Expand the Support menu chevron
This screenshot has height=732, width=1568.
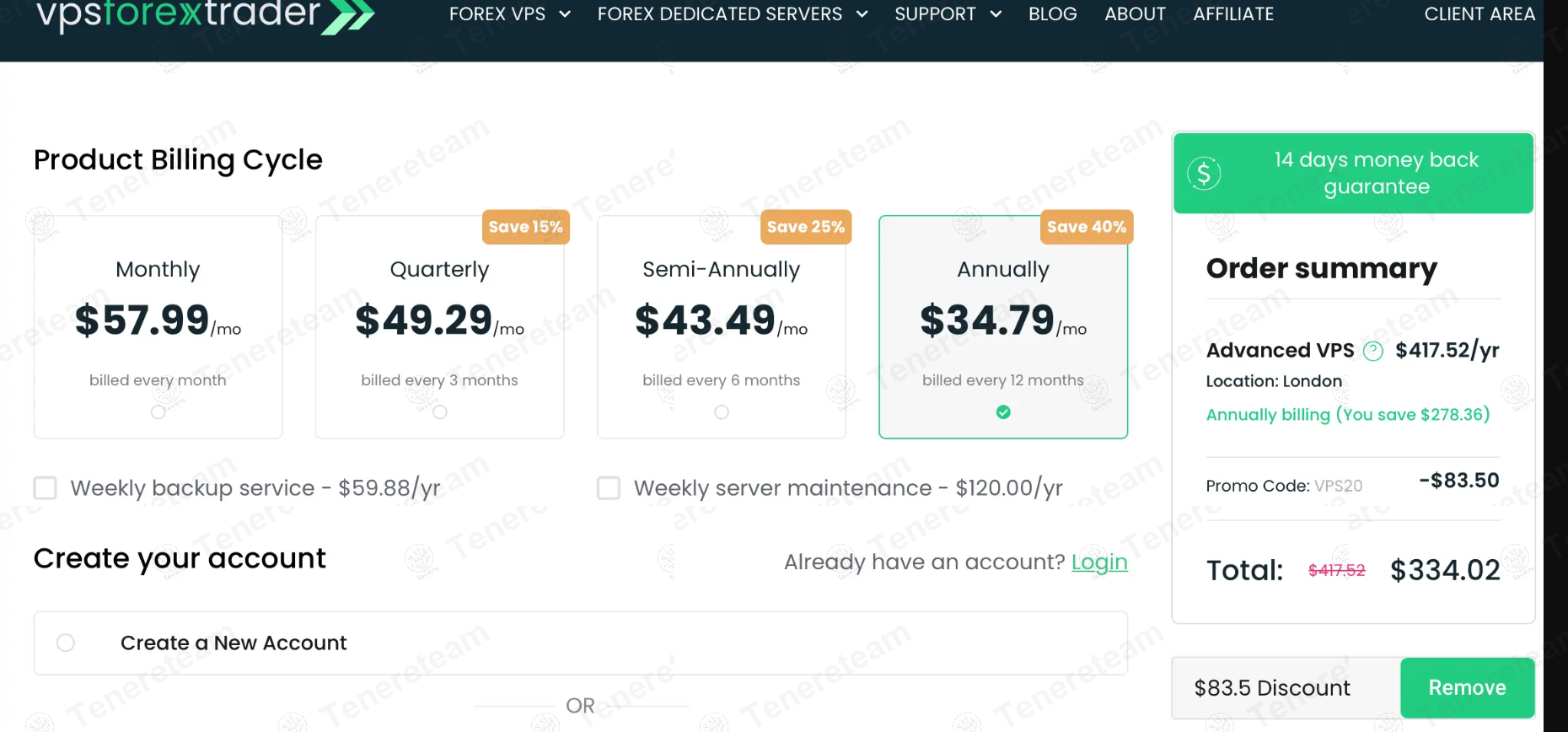coord(996,14)
